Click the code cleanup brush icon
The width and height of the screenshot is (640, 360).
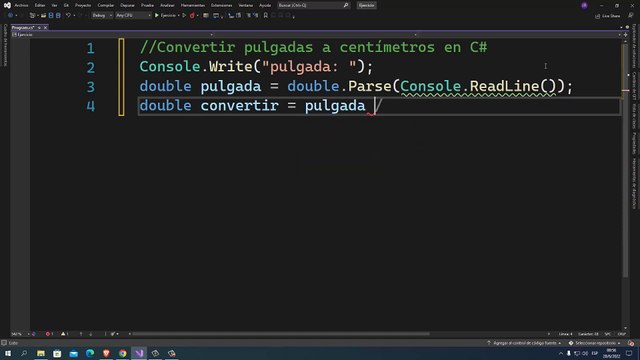pyautogui.click(x=113, y=334)
